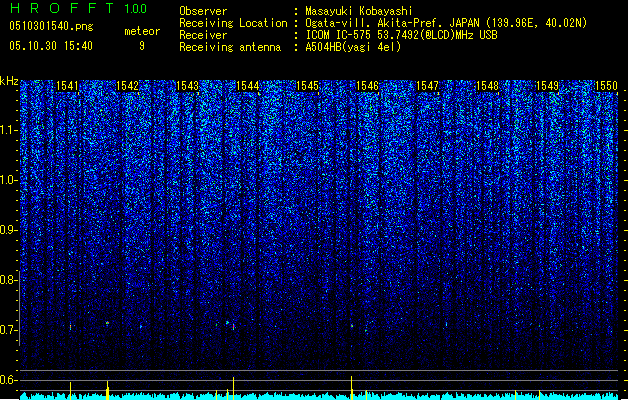This screenshot has width=629, height=400.
Task: Click the 1.1 kHz axis label
Action: pos(8,130)
